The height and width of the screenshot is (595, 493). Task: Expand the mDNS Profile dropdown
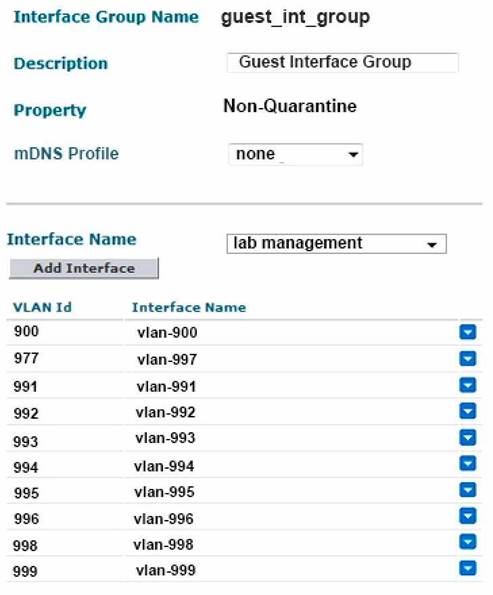(x=295, y=154)
